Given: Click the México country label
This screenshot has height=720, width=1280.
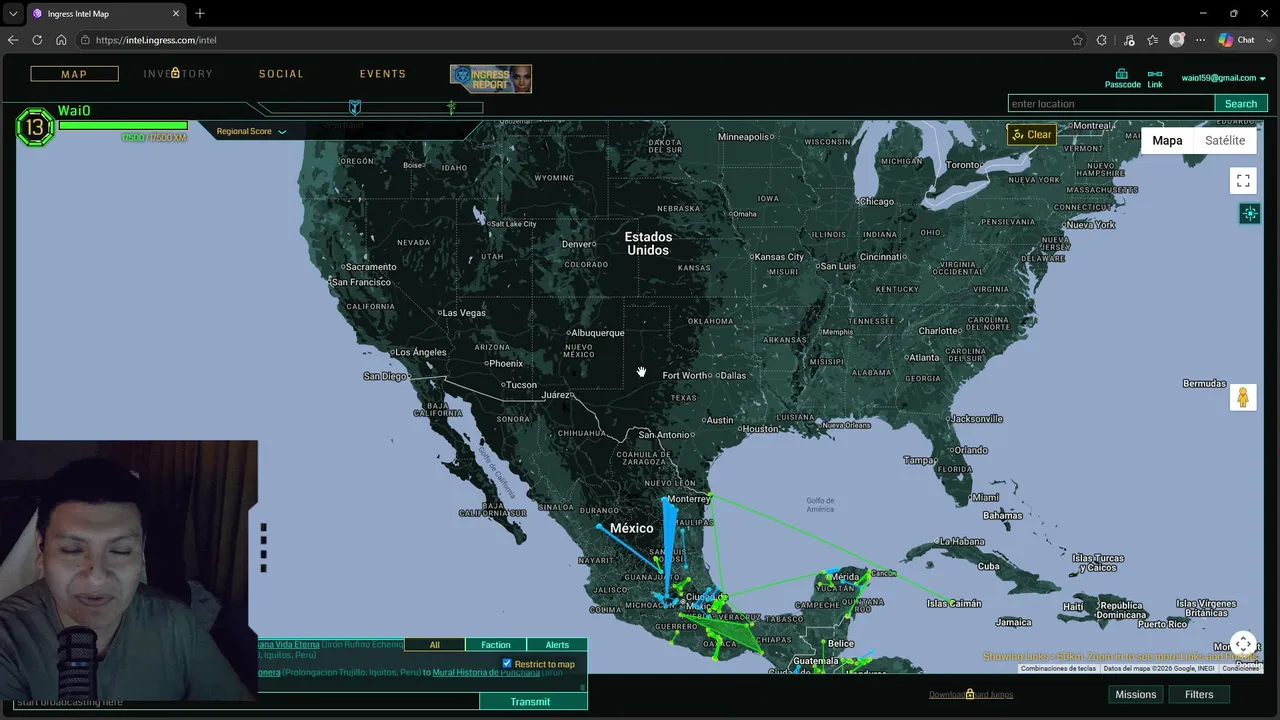Looking at the screenshot, I should pos(631,528).
